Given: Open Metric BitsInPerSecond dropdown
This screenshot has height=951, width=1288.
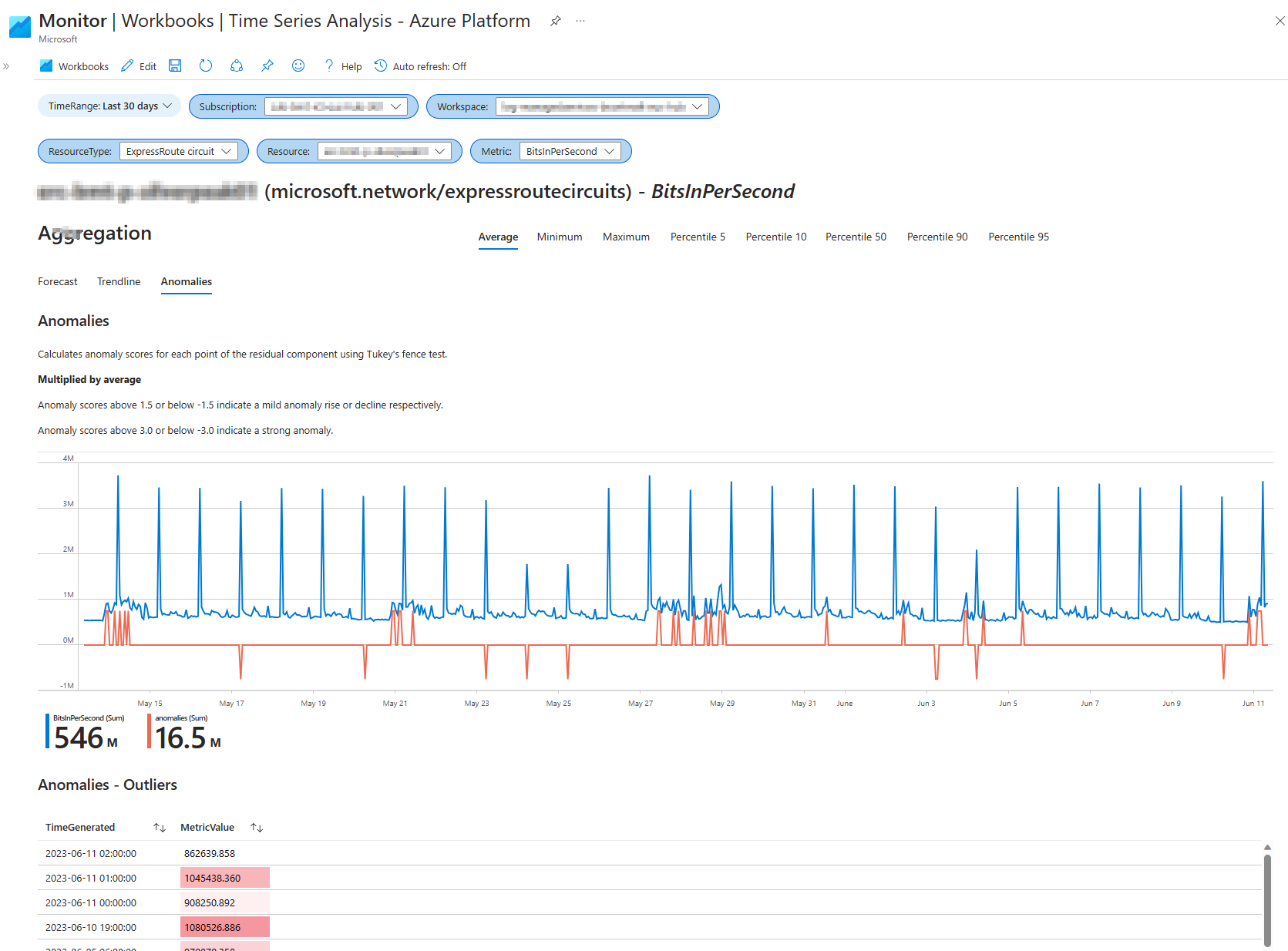Looking at the screenshot, I should pyautogui.click(x=570, y=151).
